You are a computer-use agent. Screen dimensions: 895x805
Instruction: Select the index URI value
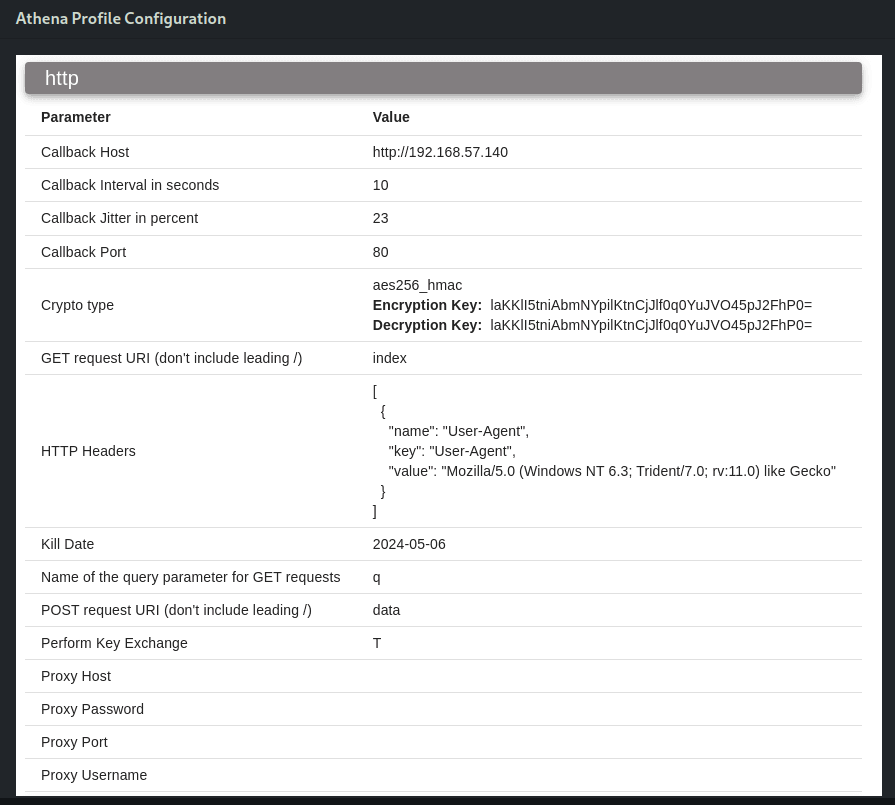coord(390,358)
